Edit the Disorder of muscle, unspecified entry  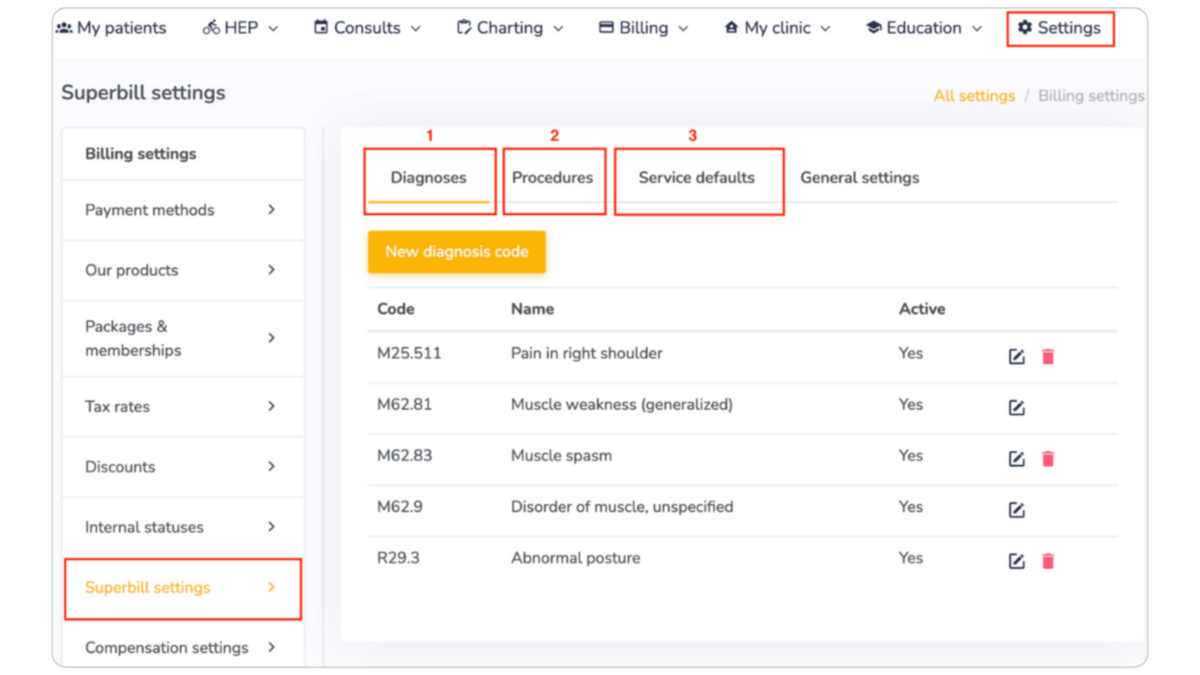coord(1016,510)
